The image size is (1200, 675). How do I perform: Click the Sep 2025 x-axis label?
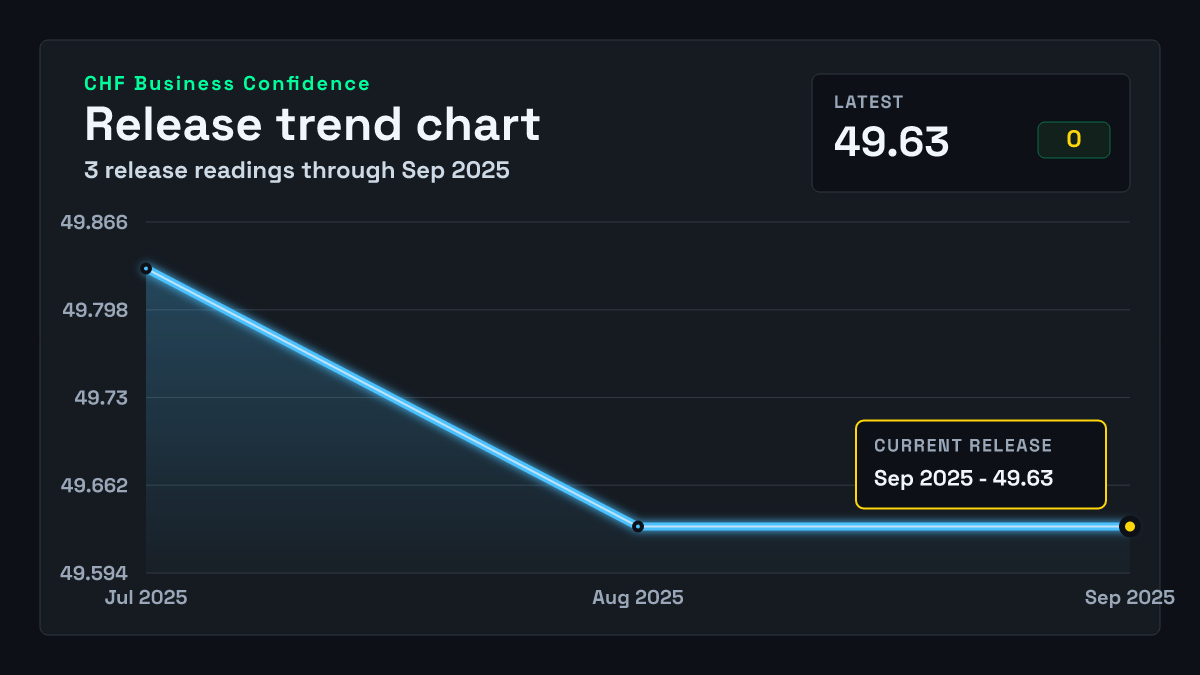tap(1130, 597)
